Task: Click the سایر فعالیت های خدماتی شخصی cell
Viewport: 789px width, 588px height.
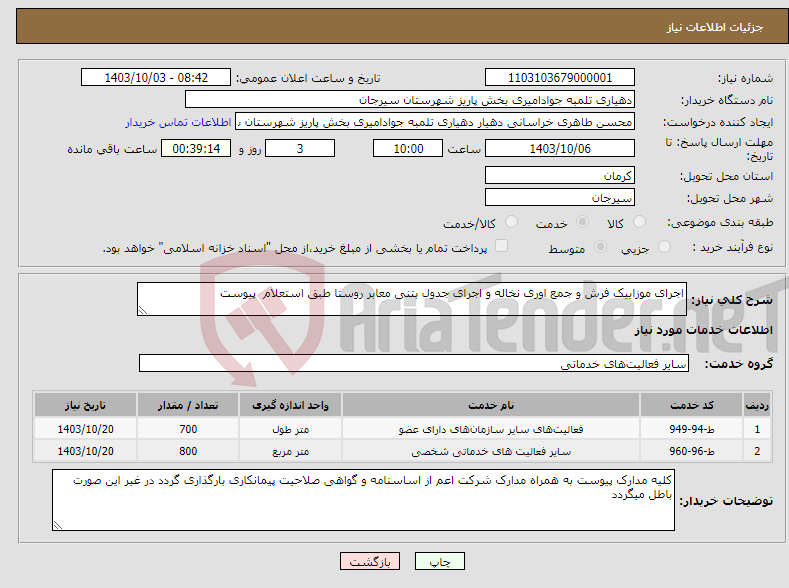Action: point(491,451)
